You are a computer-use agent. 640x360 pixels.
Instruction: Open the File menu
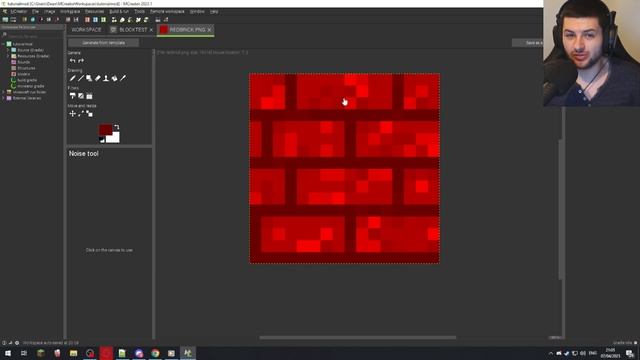point(36,11)
